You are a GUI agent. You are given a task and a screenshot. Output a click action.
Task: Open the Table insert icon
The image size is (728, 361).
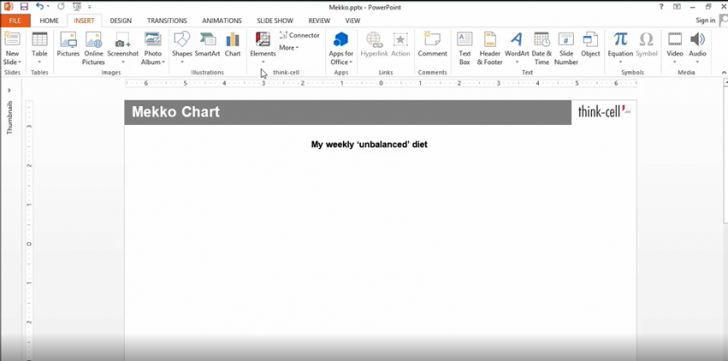click(39, 39)
